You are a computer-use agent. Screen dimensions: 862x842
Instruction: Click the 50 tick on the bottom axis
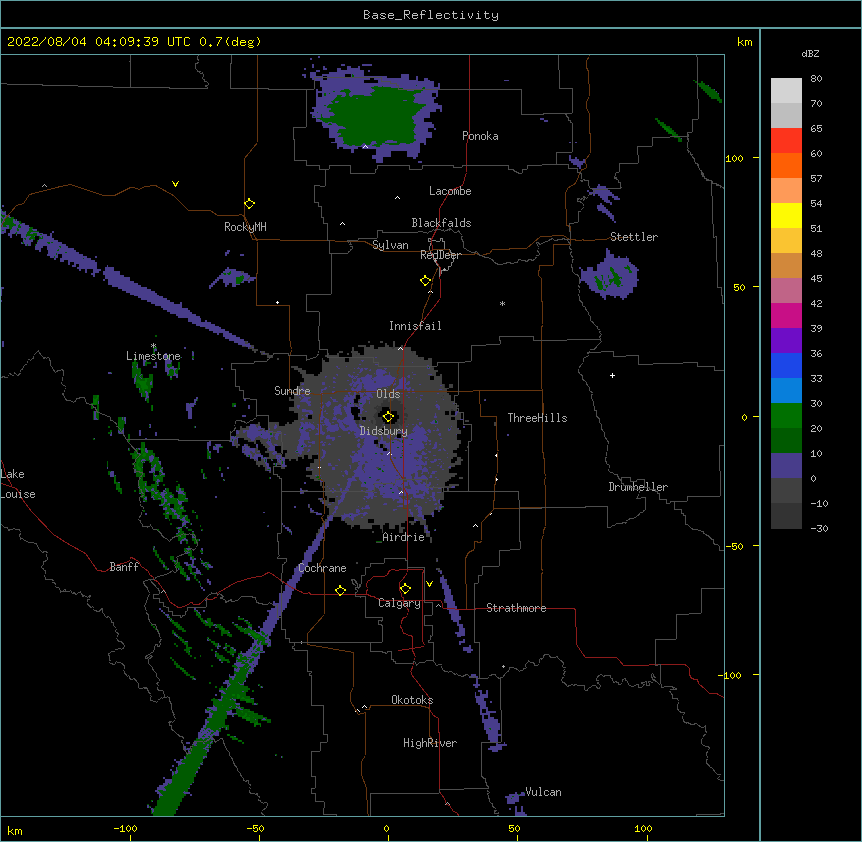coord(514,828)
